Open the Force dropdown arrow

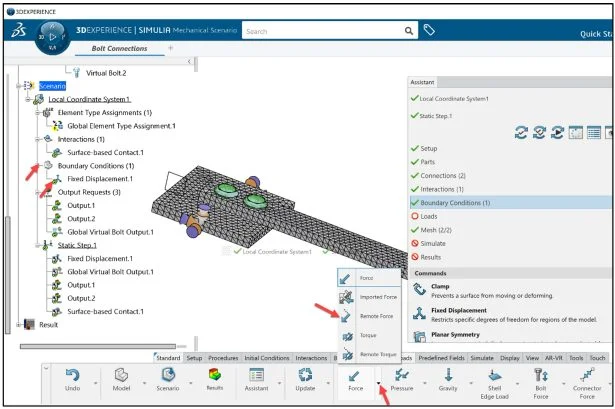tap(378, 383)
